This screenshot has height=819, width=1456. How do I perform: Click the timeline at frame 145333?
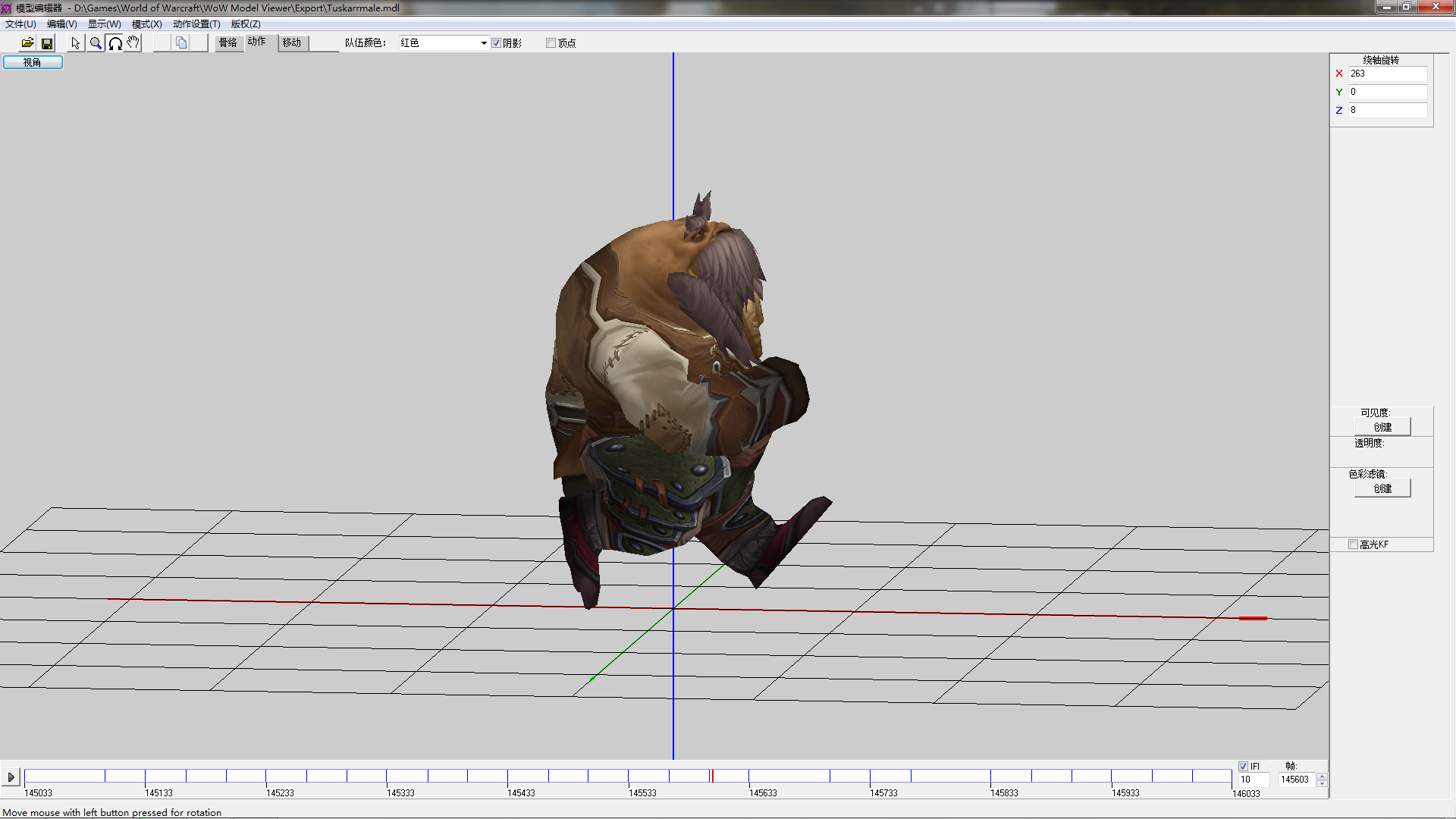click(x=387, y=777)
